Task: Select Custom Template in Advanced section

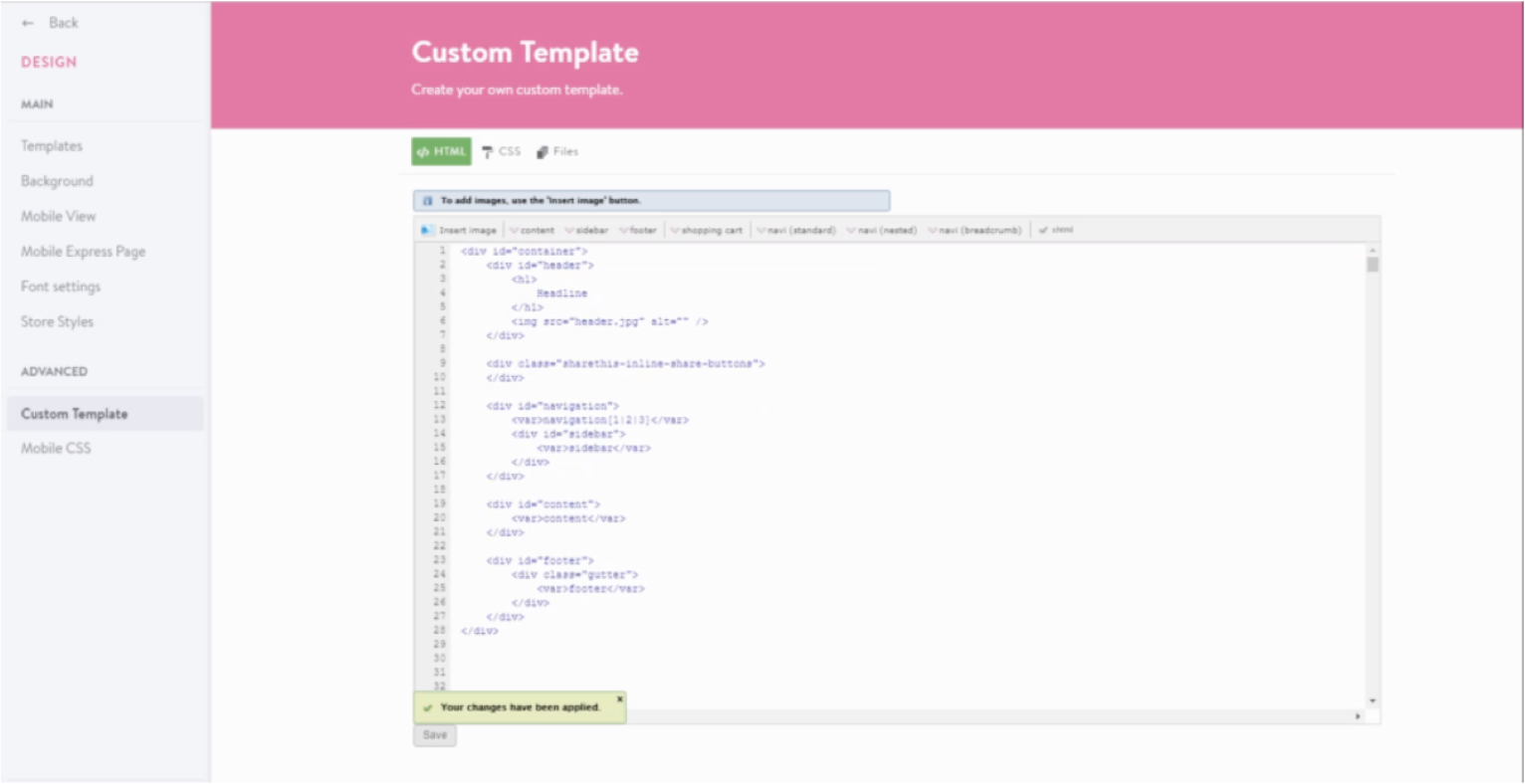Action: click(105, 414)
